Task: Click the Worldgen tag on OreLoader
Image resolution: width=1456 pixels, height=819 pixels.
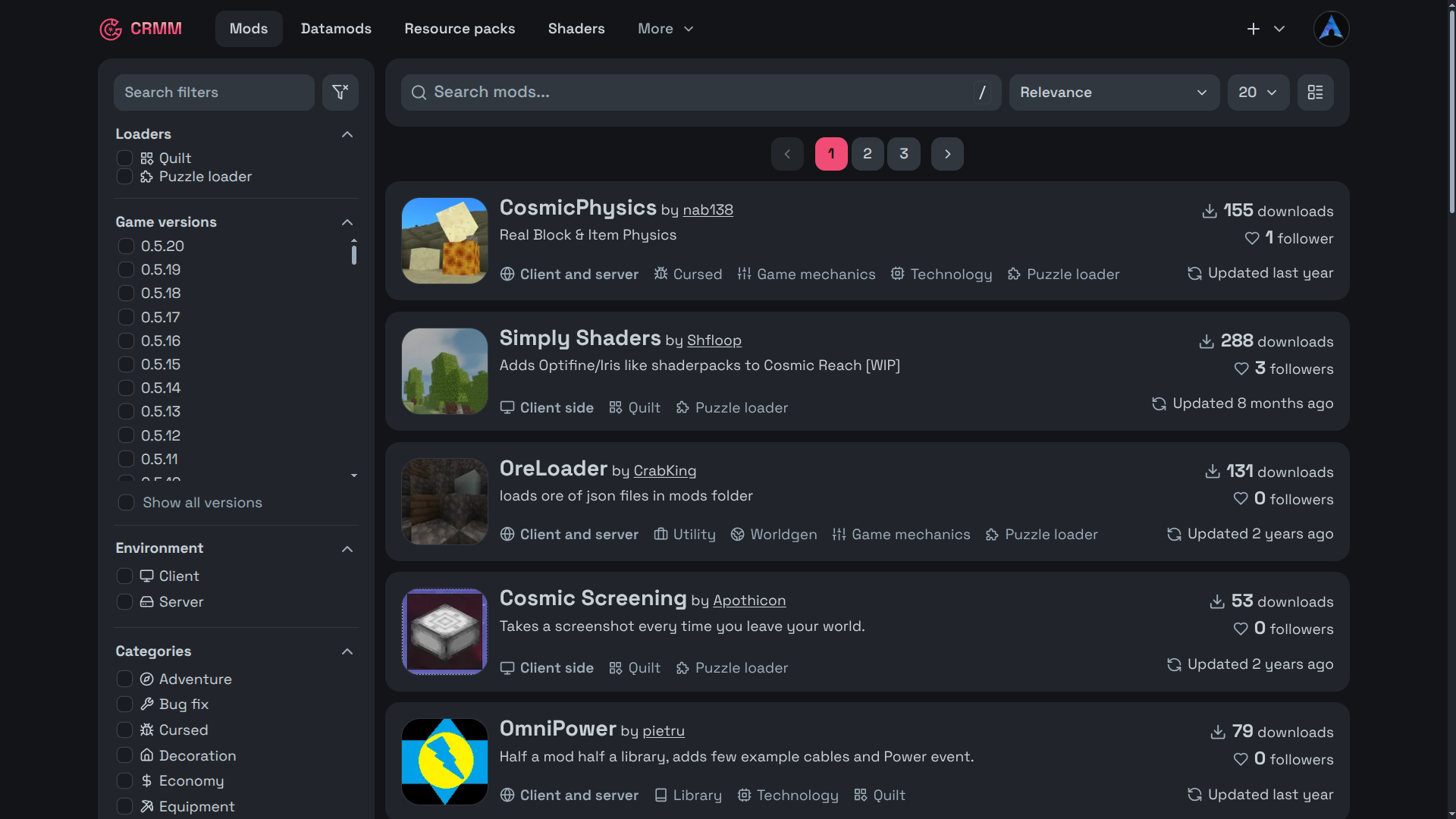Action: point(773,535)
